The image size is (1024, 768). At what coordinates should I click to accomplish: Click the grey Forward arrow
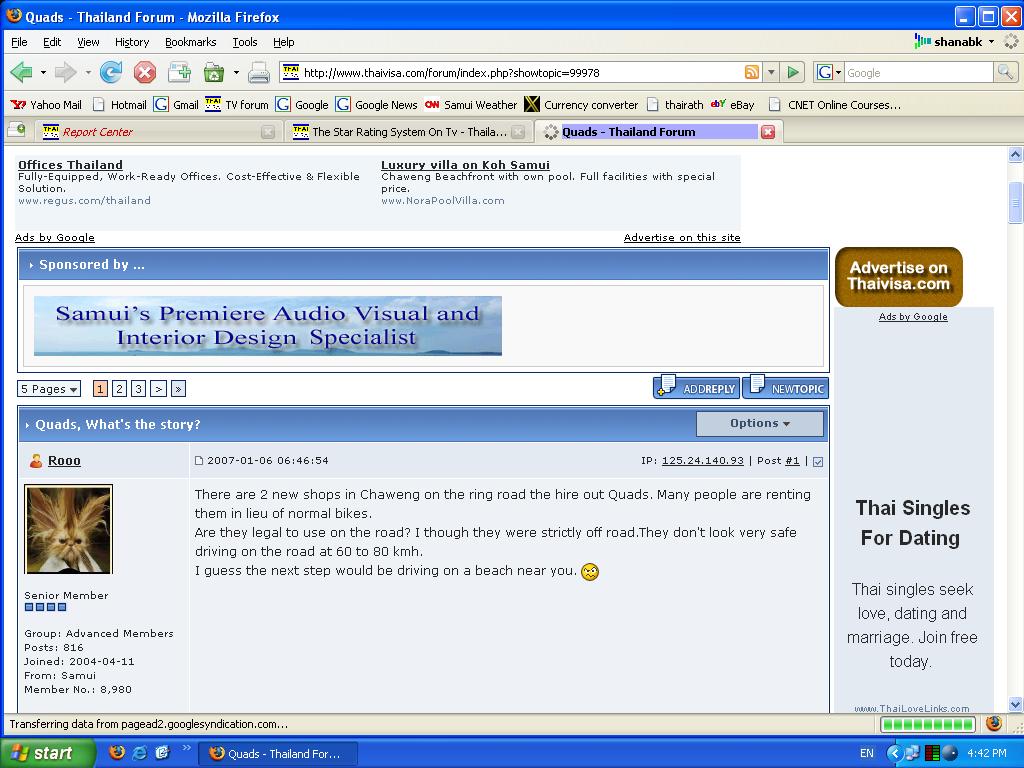[x=65, y=72]
